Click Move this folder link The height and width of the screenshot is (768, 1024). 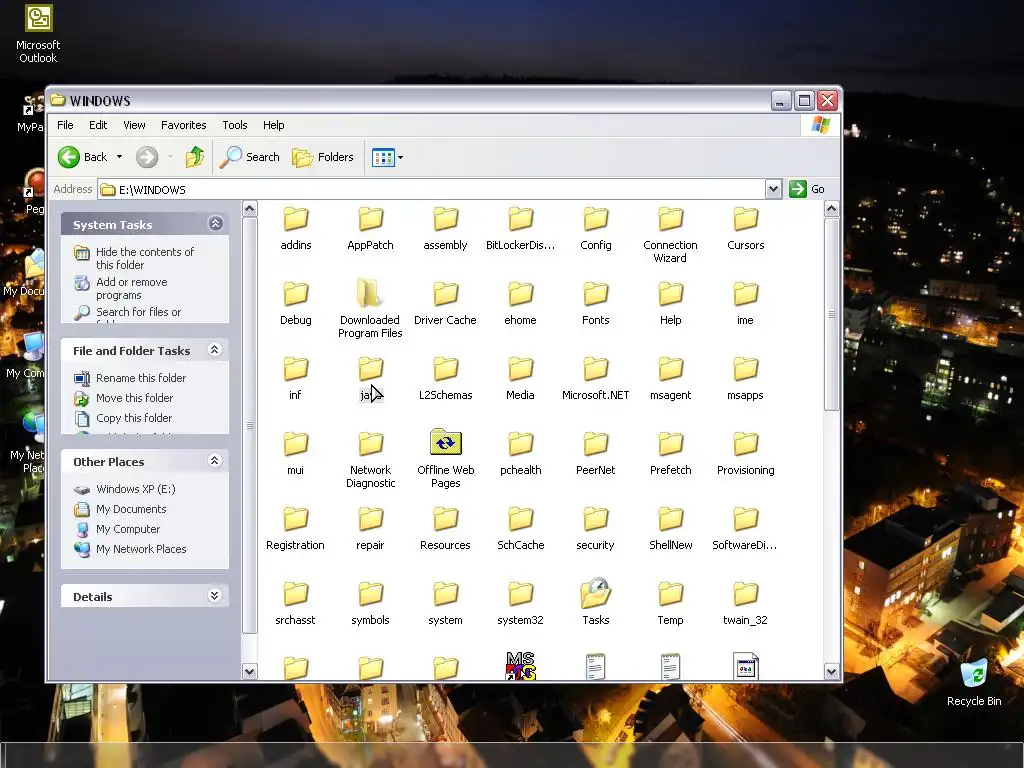click(x=134, y=398)
